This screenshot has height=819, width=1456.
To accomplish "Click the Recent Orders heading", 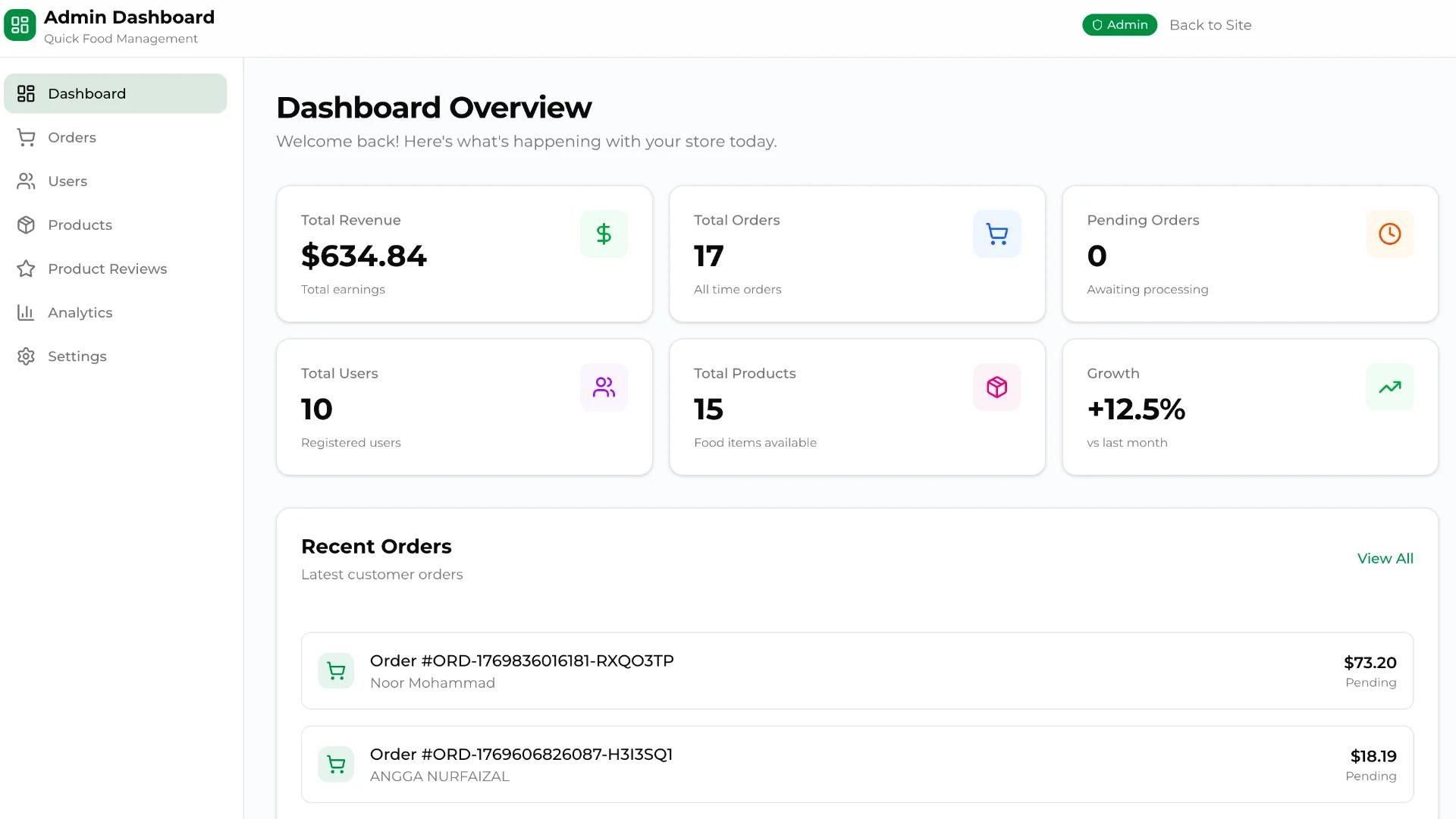I will tap(376, 546).
